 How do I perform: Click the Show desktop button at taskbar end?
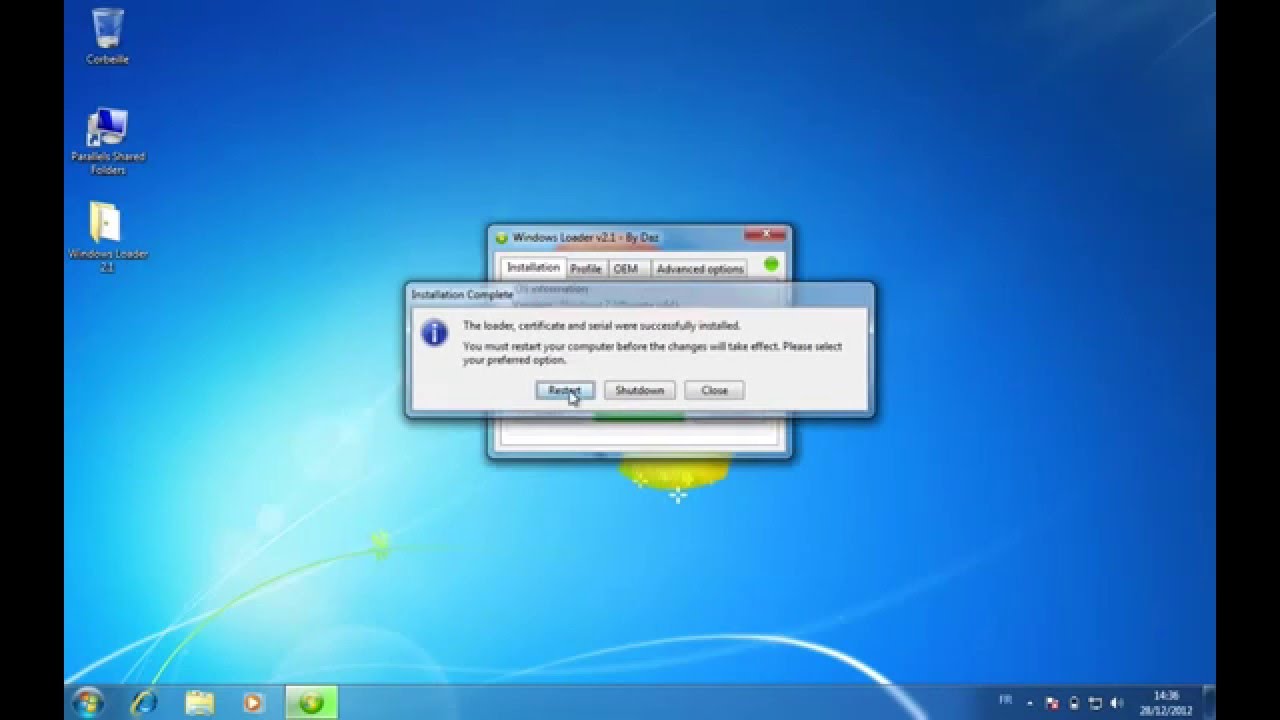point(1209,702)
